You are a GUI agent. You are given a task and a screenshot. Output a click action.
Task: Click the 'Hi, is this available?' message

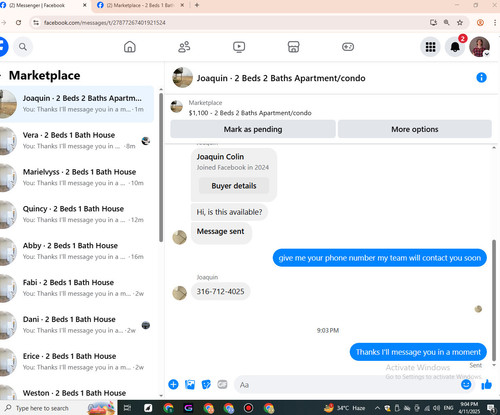coord(229,212)
